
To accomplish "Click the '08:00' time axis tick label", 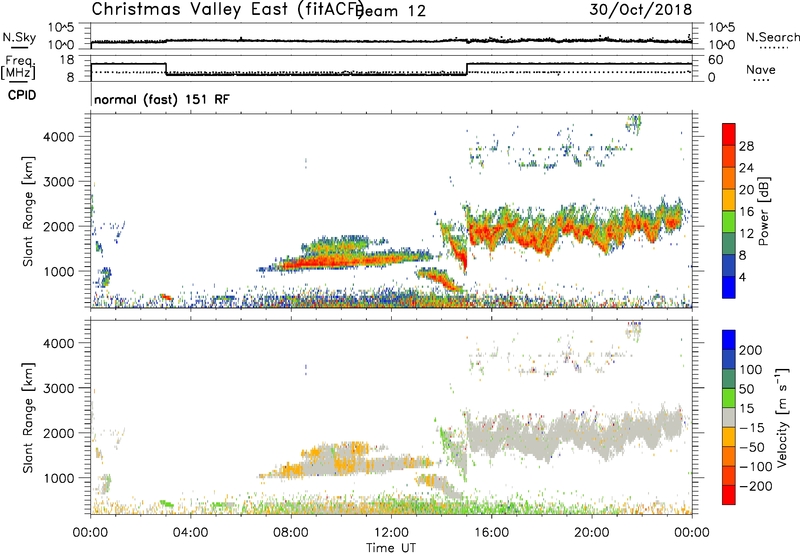I will point(291,533).
